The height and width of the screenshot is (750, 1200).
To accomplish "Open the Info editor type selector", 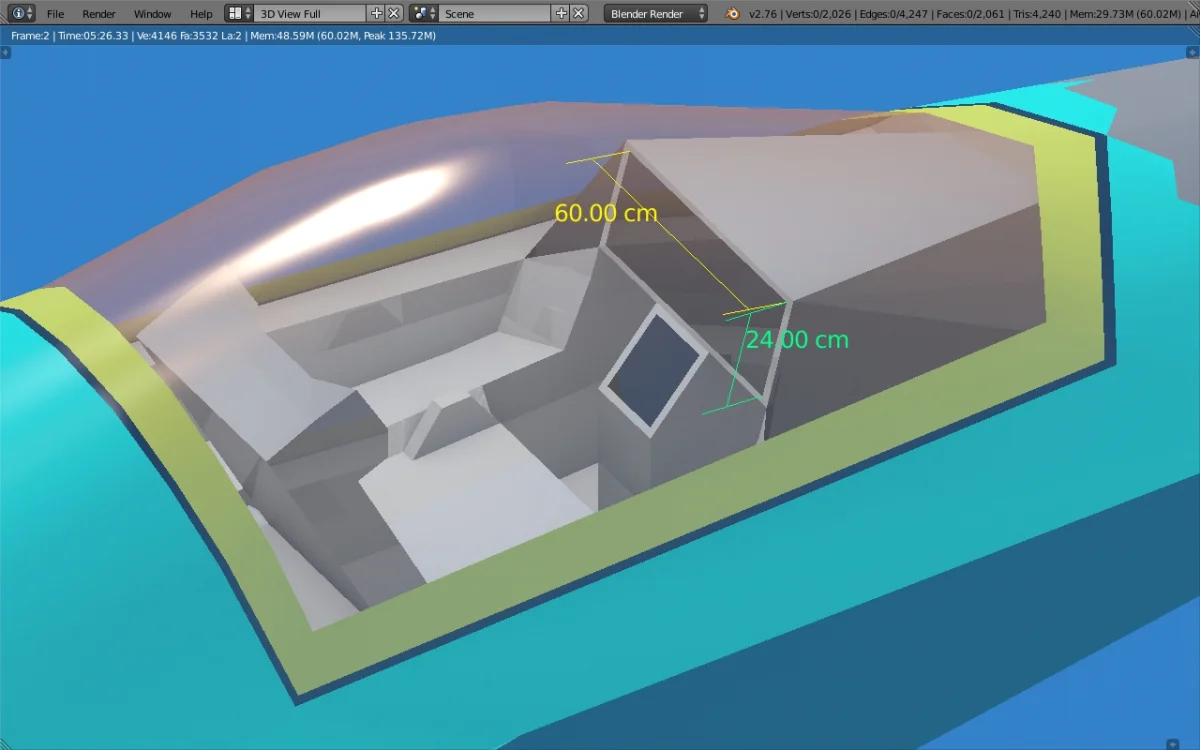I will [x=20, y=14].
